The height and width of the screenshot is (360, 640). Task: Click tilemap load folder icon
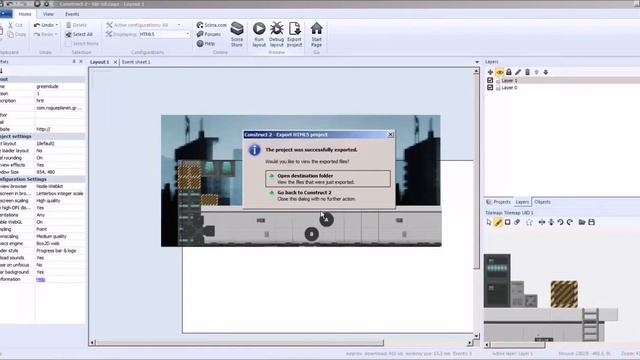[x=582, y=222]
